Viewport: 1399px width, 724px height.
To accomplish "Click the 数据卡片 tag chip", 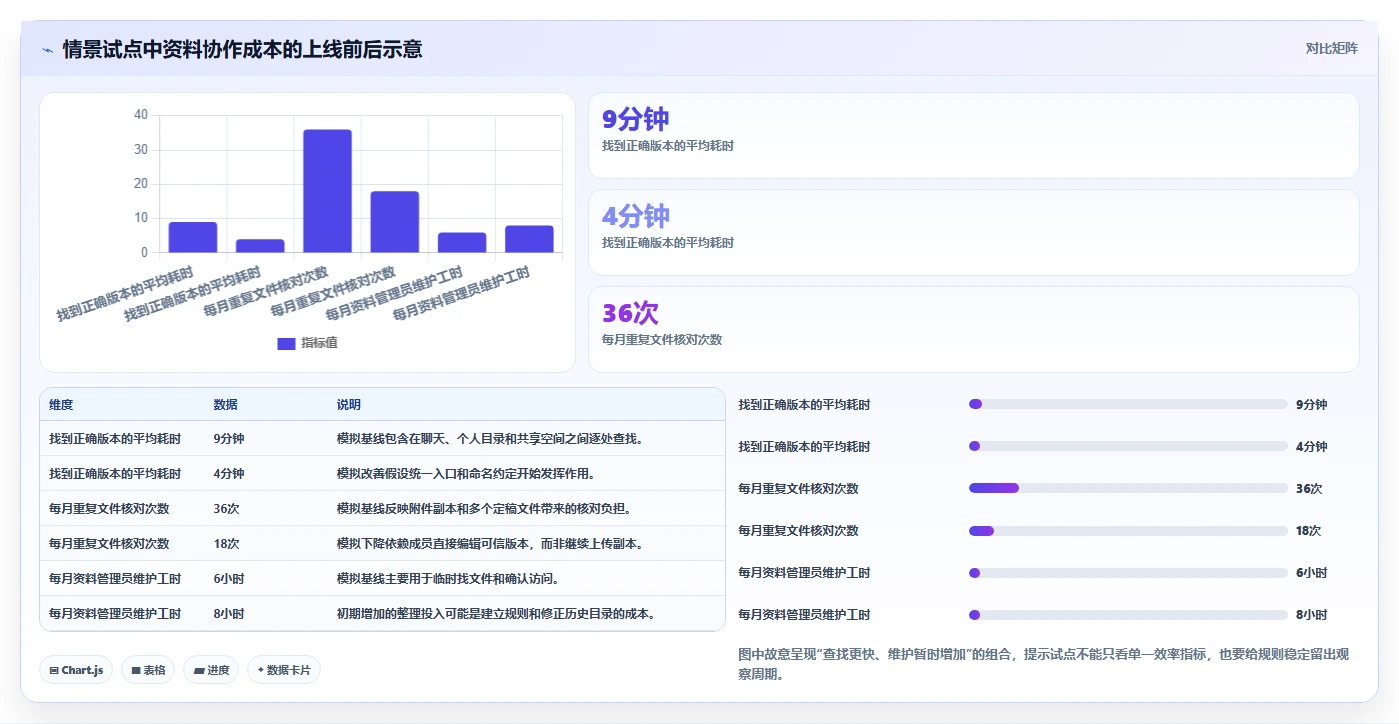I will [284, 670].
